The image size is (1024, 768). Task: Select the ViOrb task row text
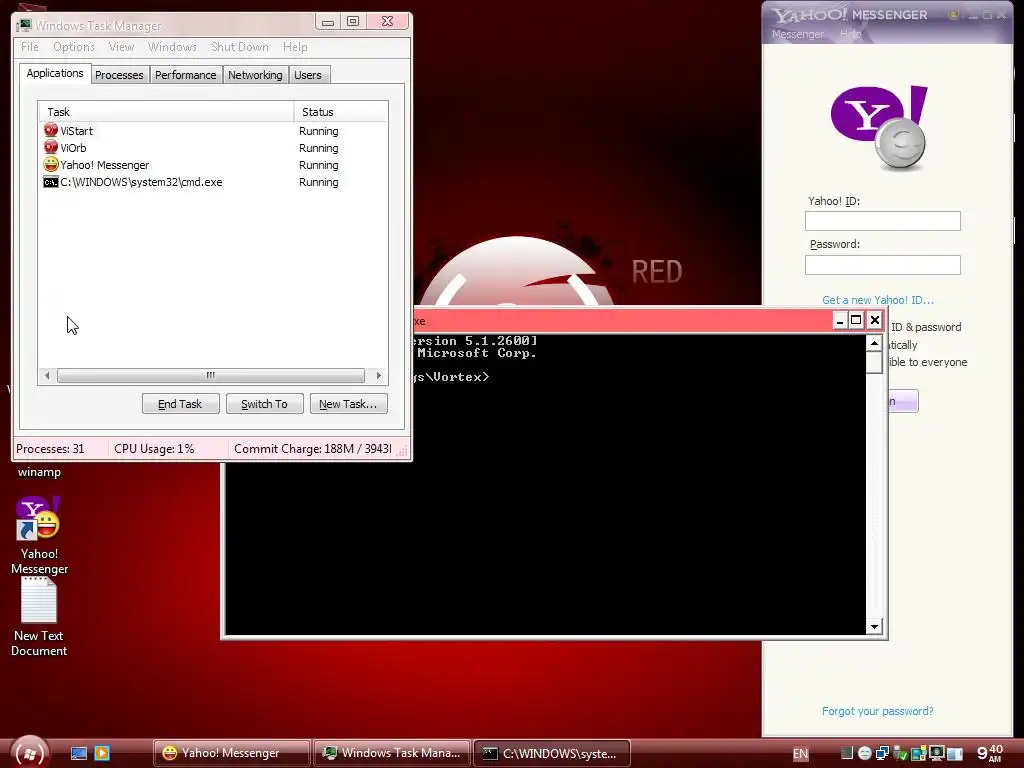73,148
